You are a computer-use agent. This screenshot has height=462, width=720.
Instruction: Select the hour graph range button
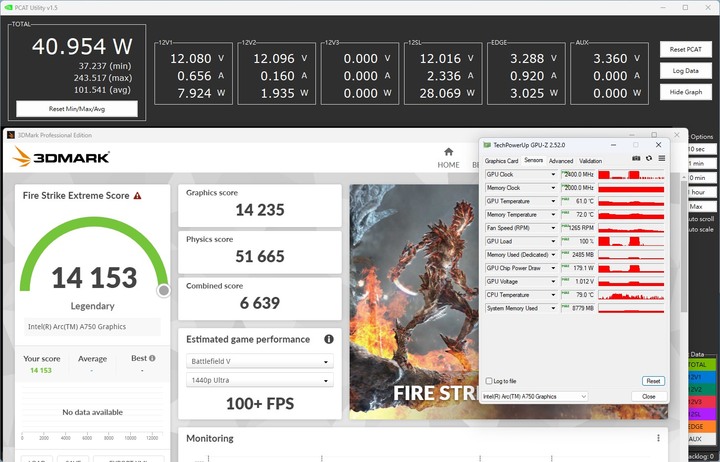(x=701, y=192)
